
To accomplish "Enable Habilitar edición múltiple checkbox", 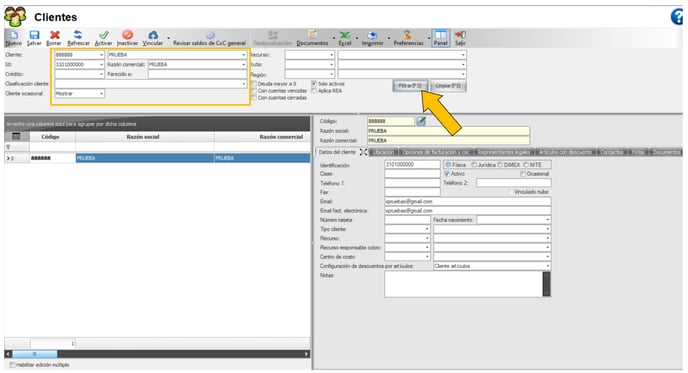I will tap(12, 365).
